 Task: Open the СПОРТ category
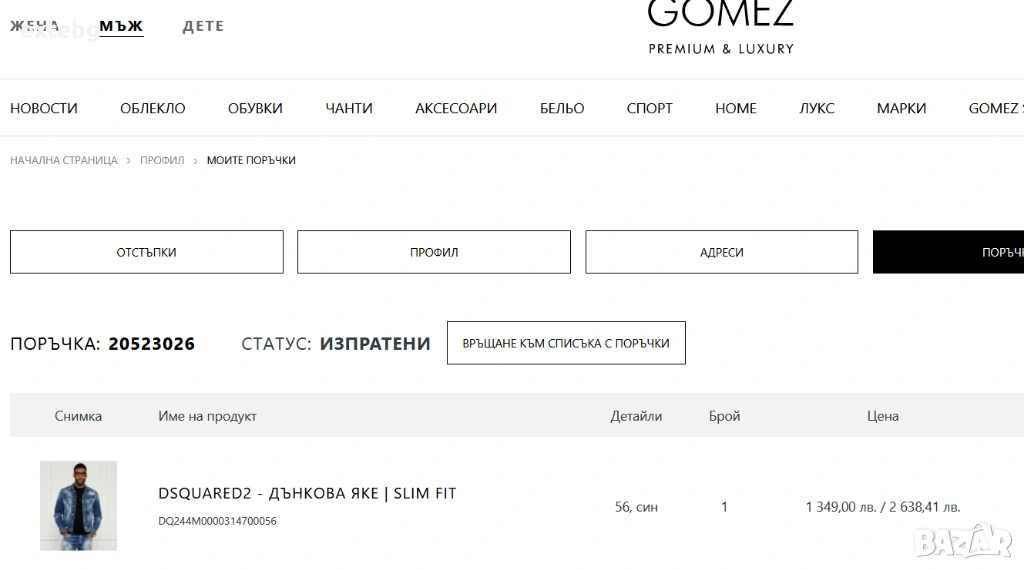pos(650,108)
